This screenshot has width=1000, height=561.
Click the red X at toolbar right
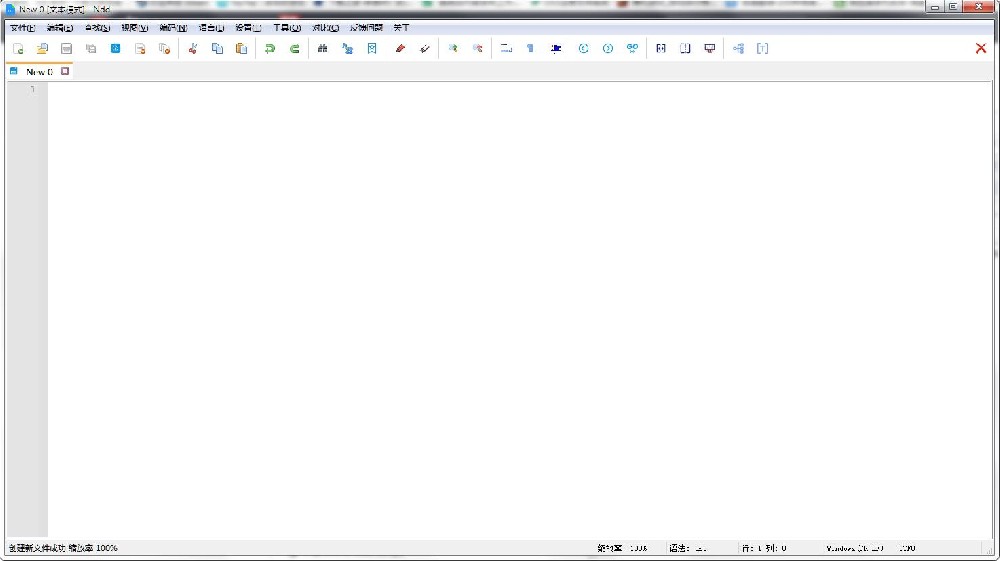(981, 48)
